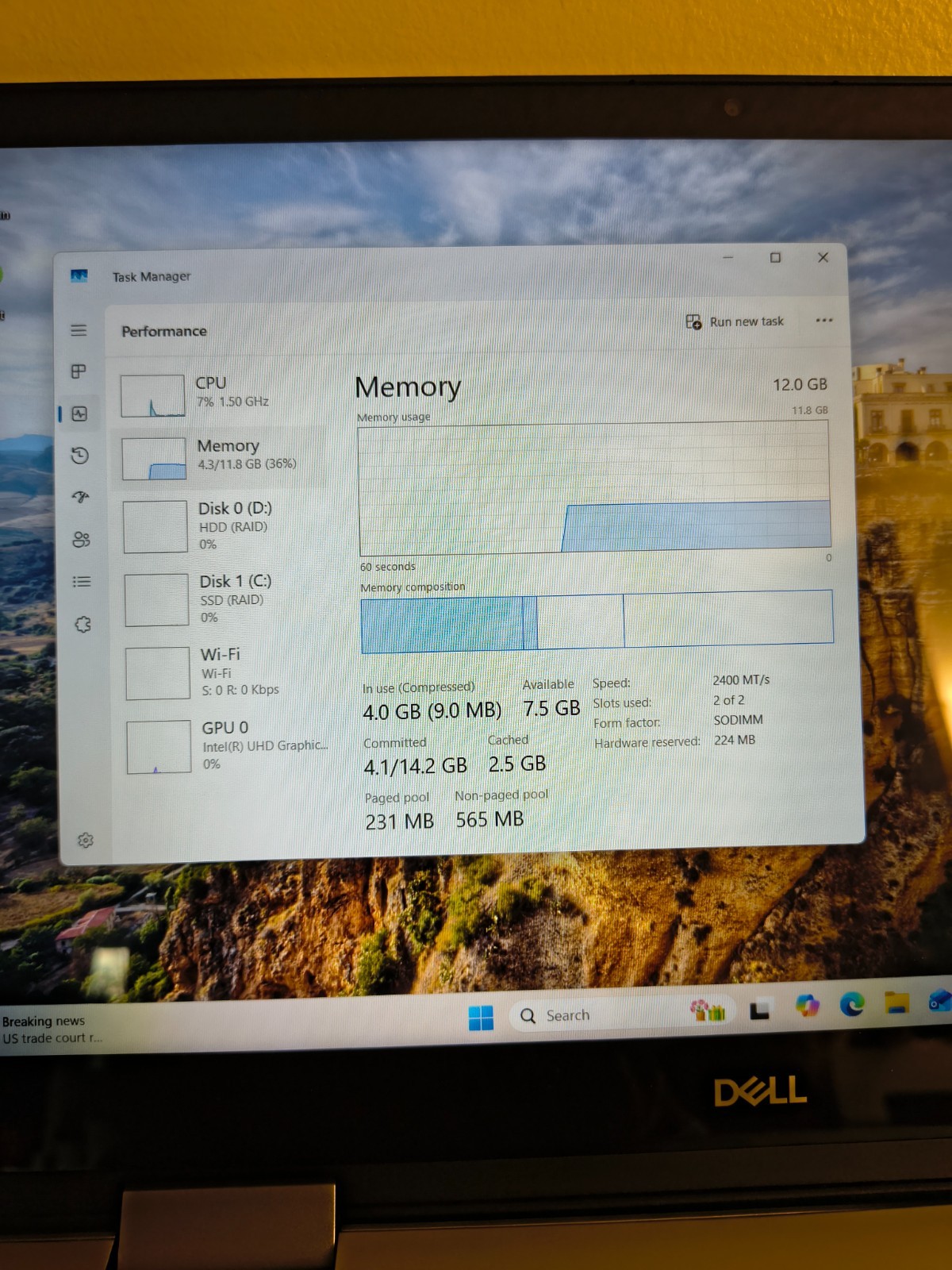Click the '4.1/14.2 GB' committed value
The width and height of the screenshot is (952, 1270).
415,766
